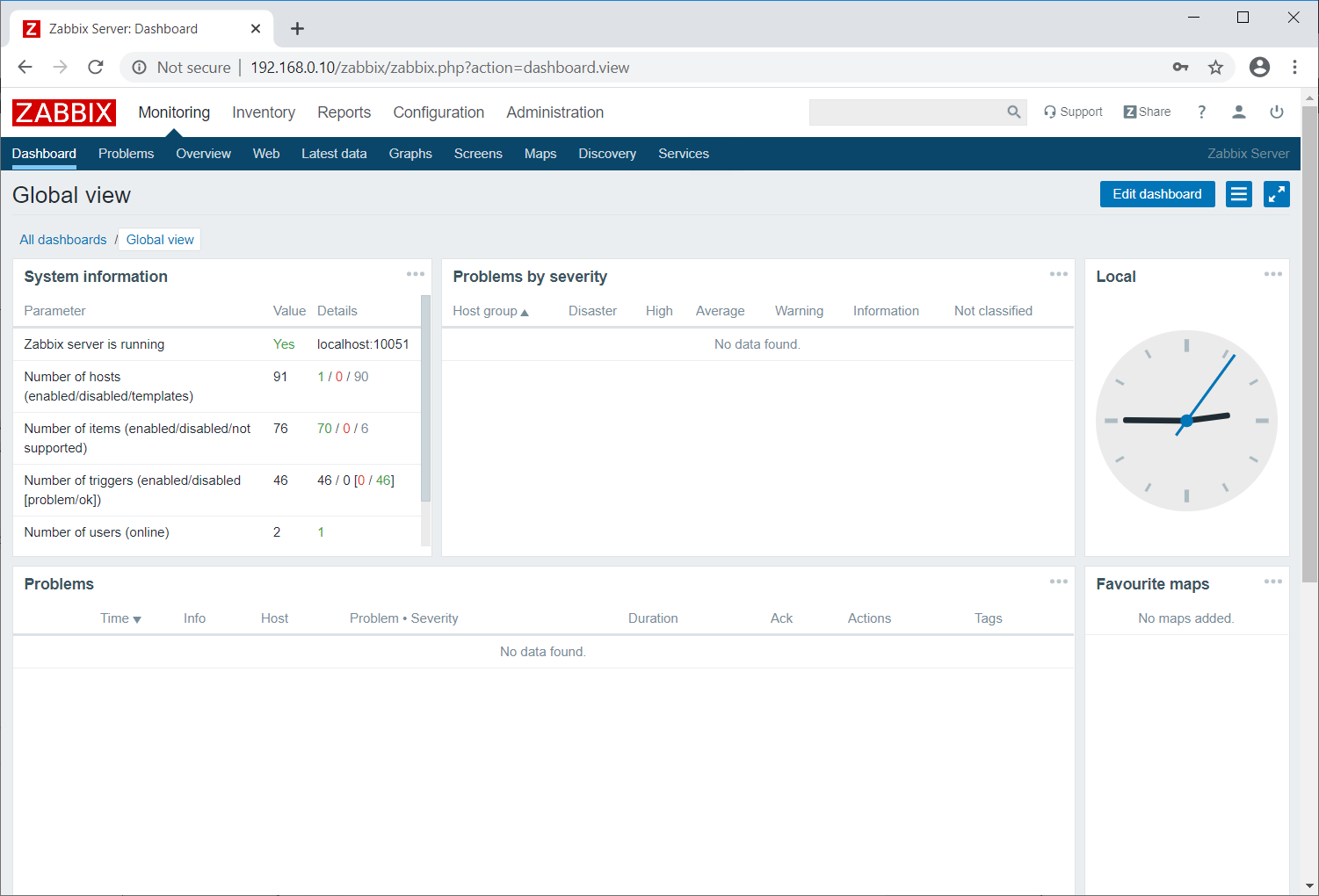Open the Inventory menu
Viewport: 1319px width, 896px height.
click(264, 112)
